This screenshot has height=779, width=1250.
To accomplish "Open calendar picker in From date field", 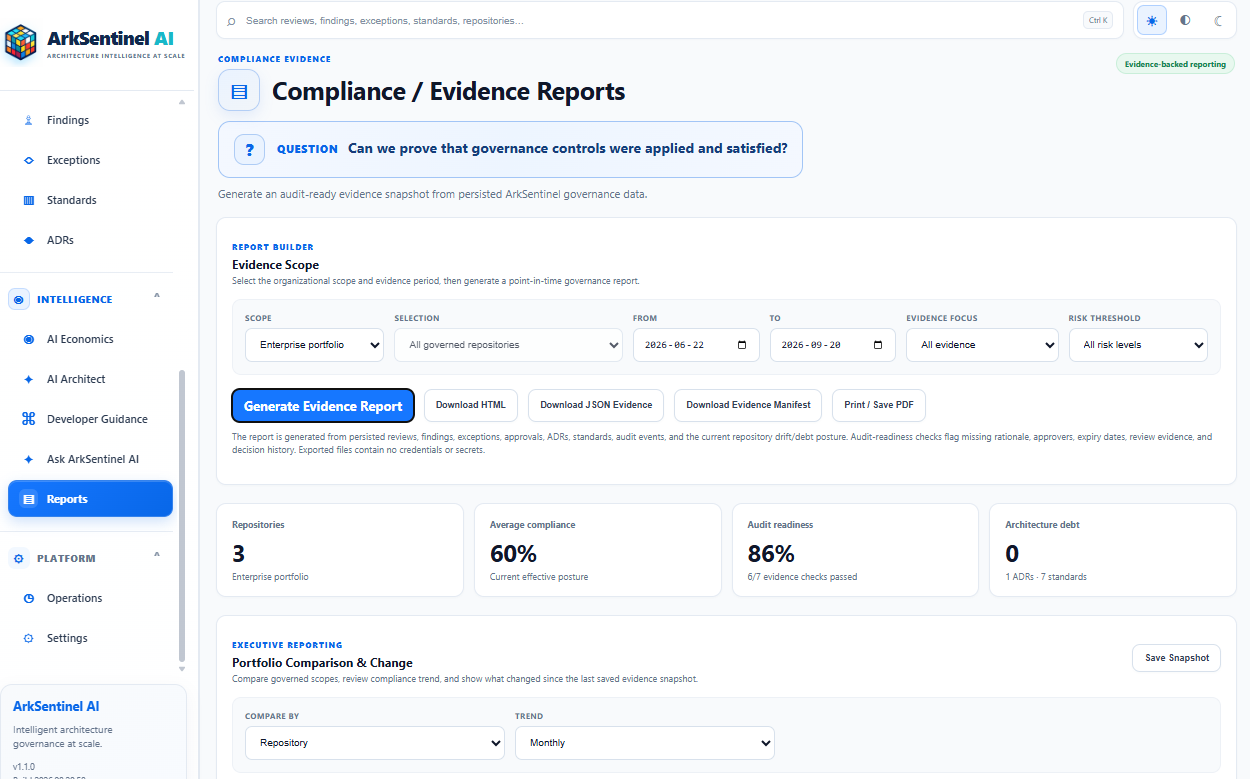I will pos(741,345).
